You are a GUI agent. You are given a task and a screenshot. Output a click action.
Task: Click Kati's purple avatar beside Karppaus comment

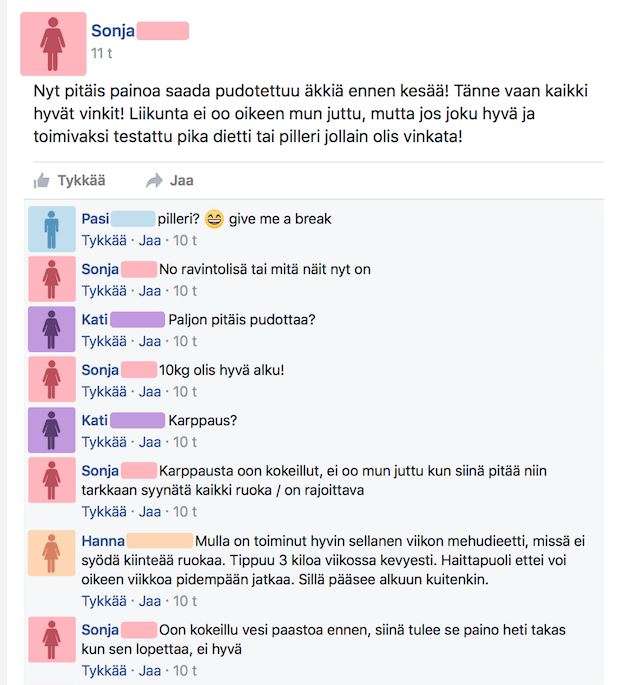52,430
